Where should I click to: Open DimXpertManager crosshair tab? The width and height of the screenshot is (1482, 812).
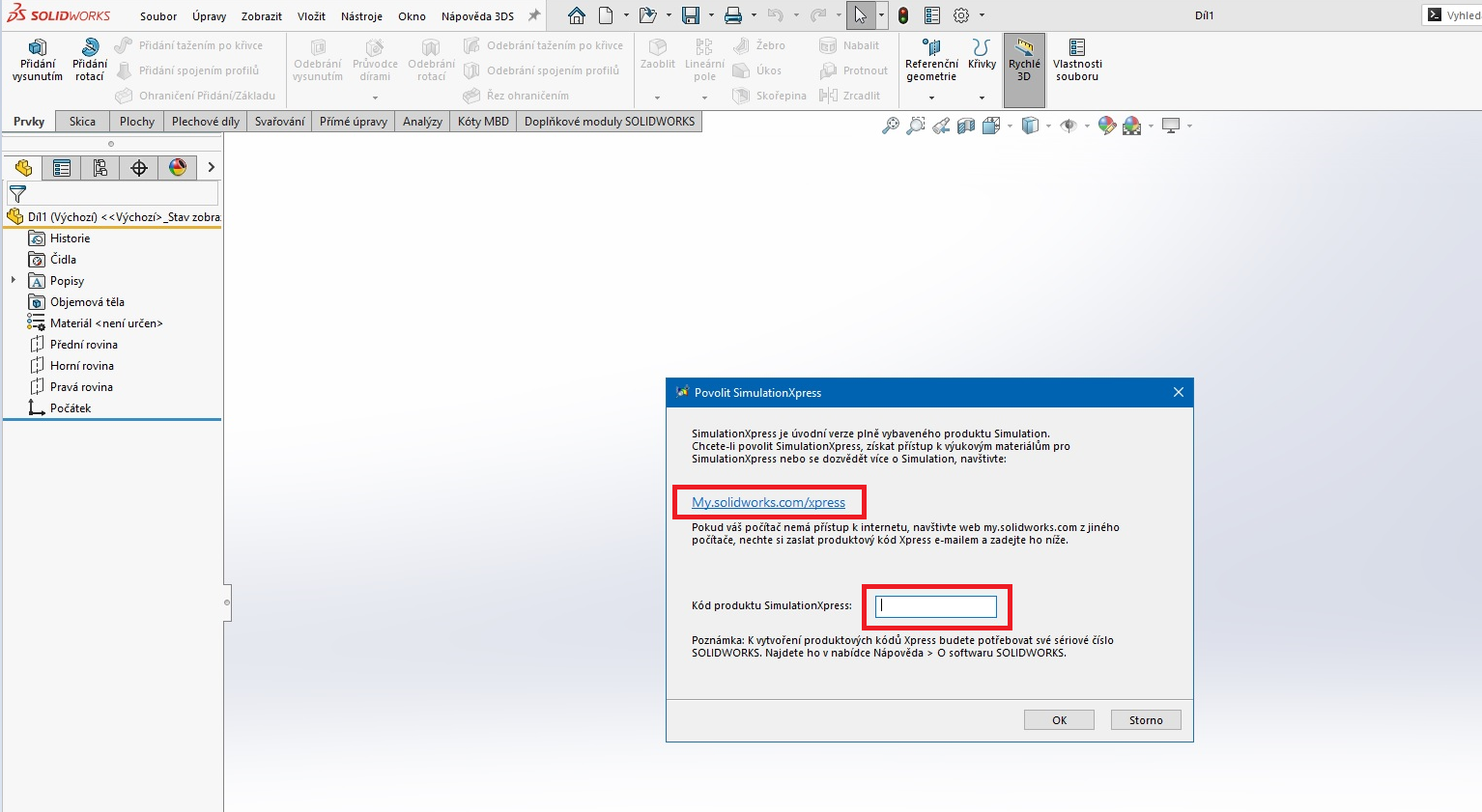[139, 168]
